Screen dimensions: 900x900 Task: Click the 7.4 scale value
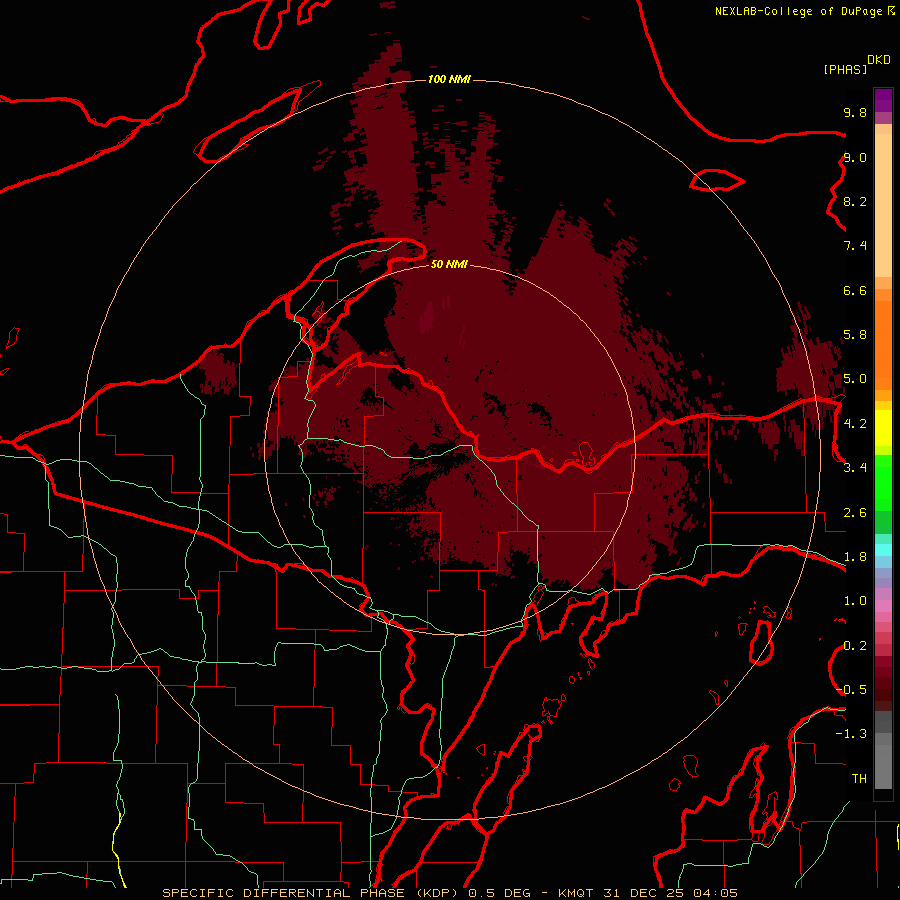[x=855, y=246]
